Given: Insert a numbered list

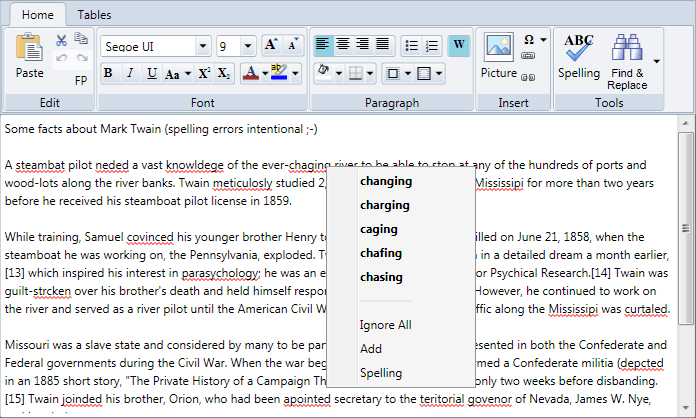Looking at the screenshot, I should [431, 45].
